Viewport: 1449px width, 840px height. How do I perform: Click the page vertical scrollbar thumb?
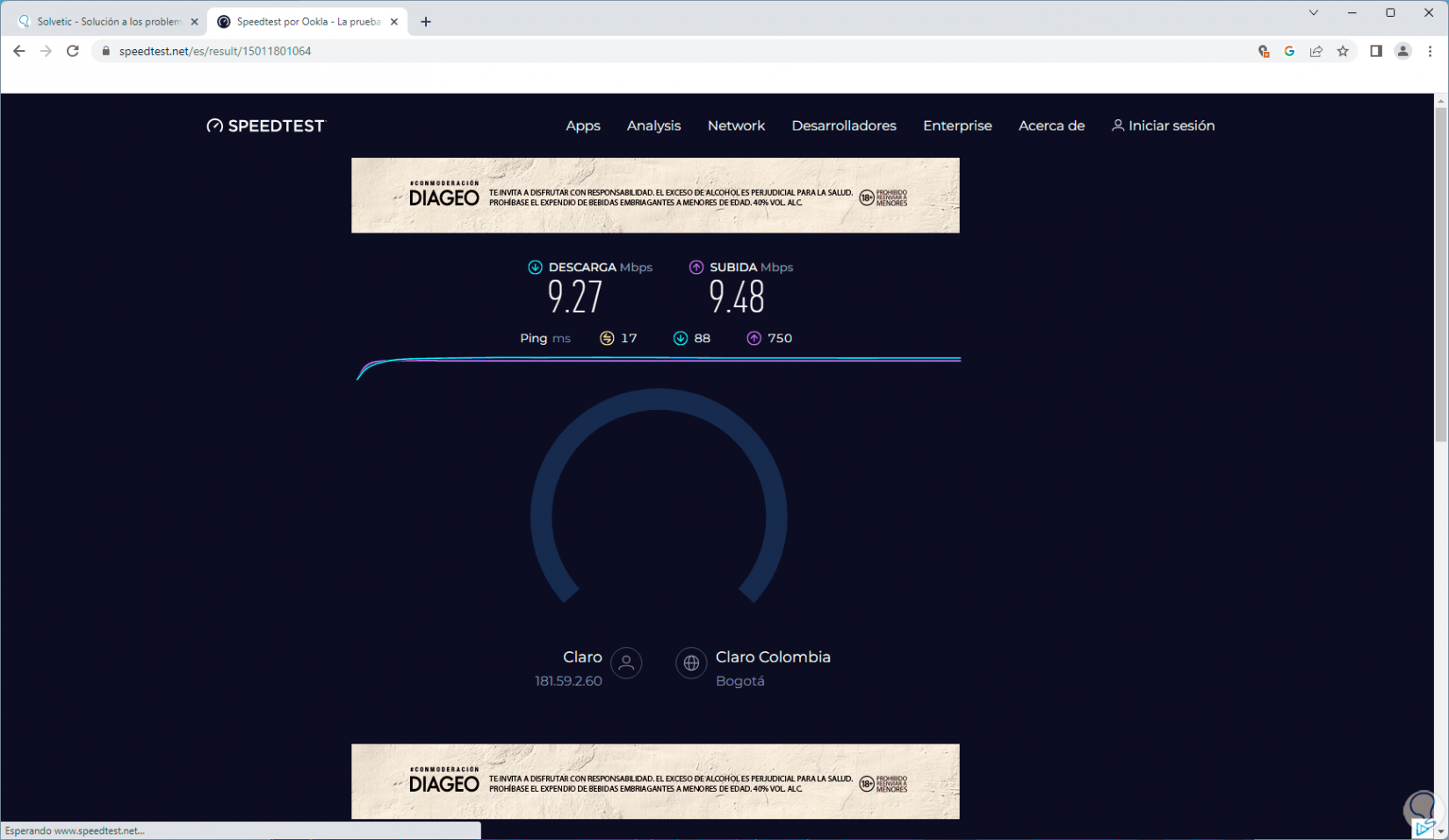tap(1441, 275)
